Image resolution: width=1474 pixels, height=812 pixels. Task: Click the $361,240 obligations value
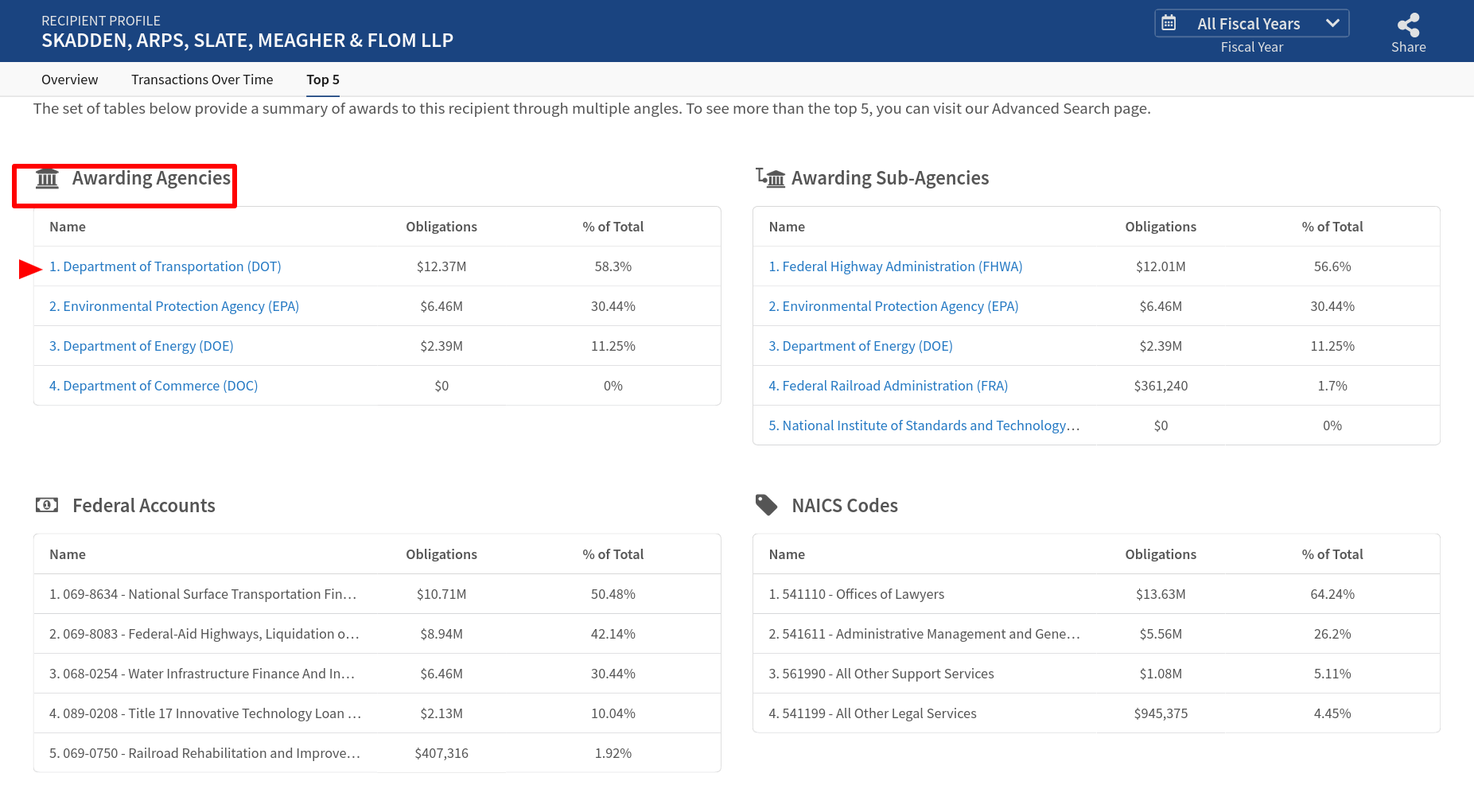point(1161,386)
